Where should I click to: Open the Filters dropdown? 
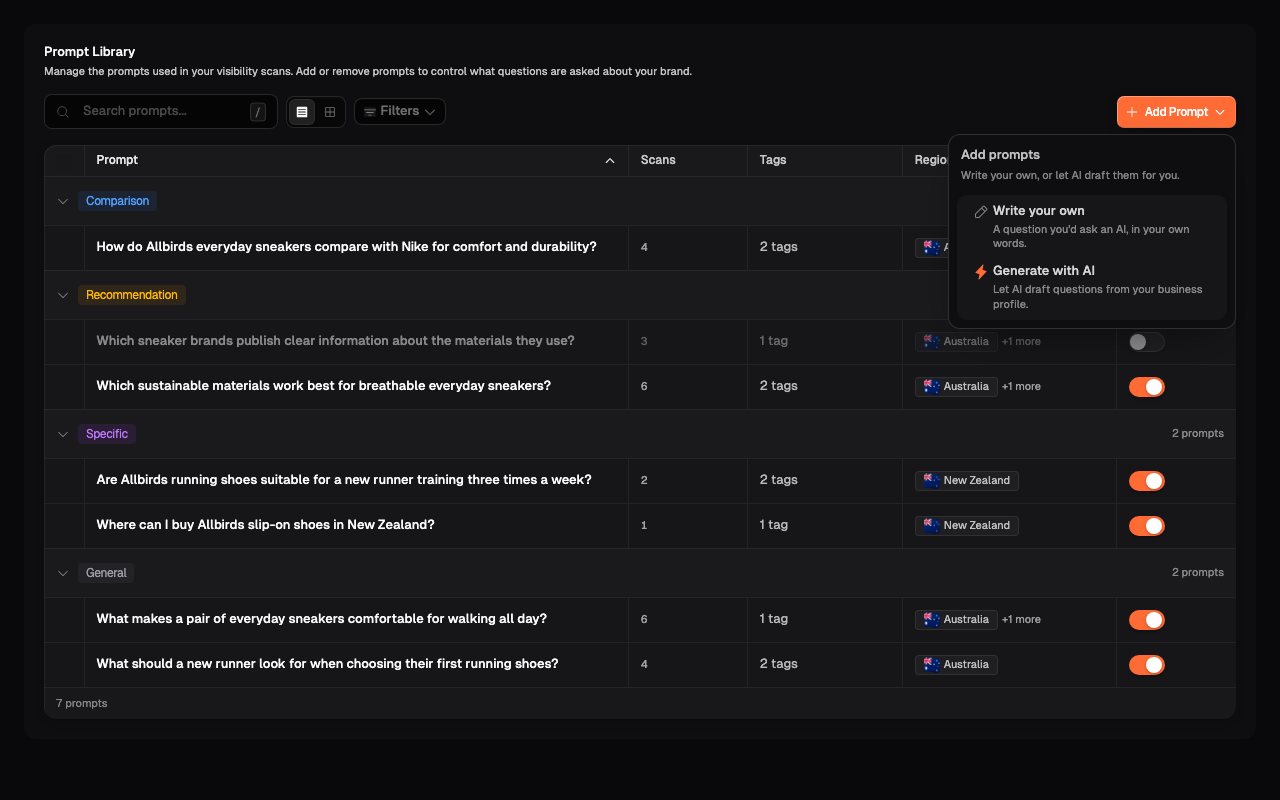tap(400, 112)
